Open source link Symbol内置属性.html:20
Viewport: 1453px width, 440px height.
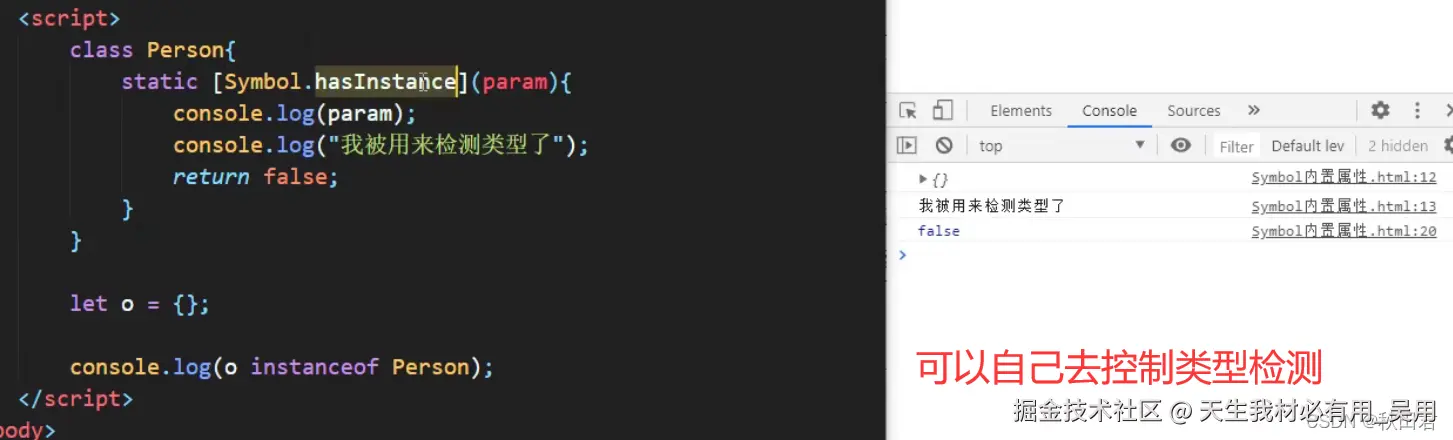pos(1344,231)
